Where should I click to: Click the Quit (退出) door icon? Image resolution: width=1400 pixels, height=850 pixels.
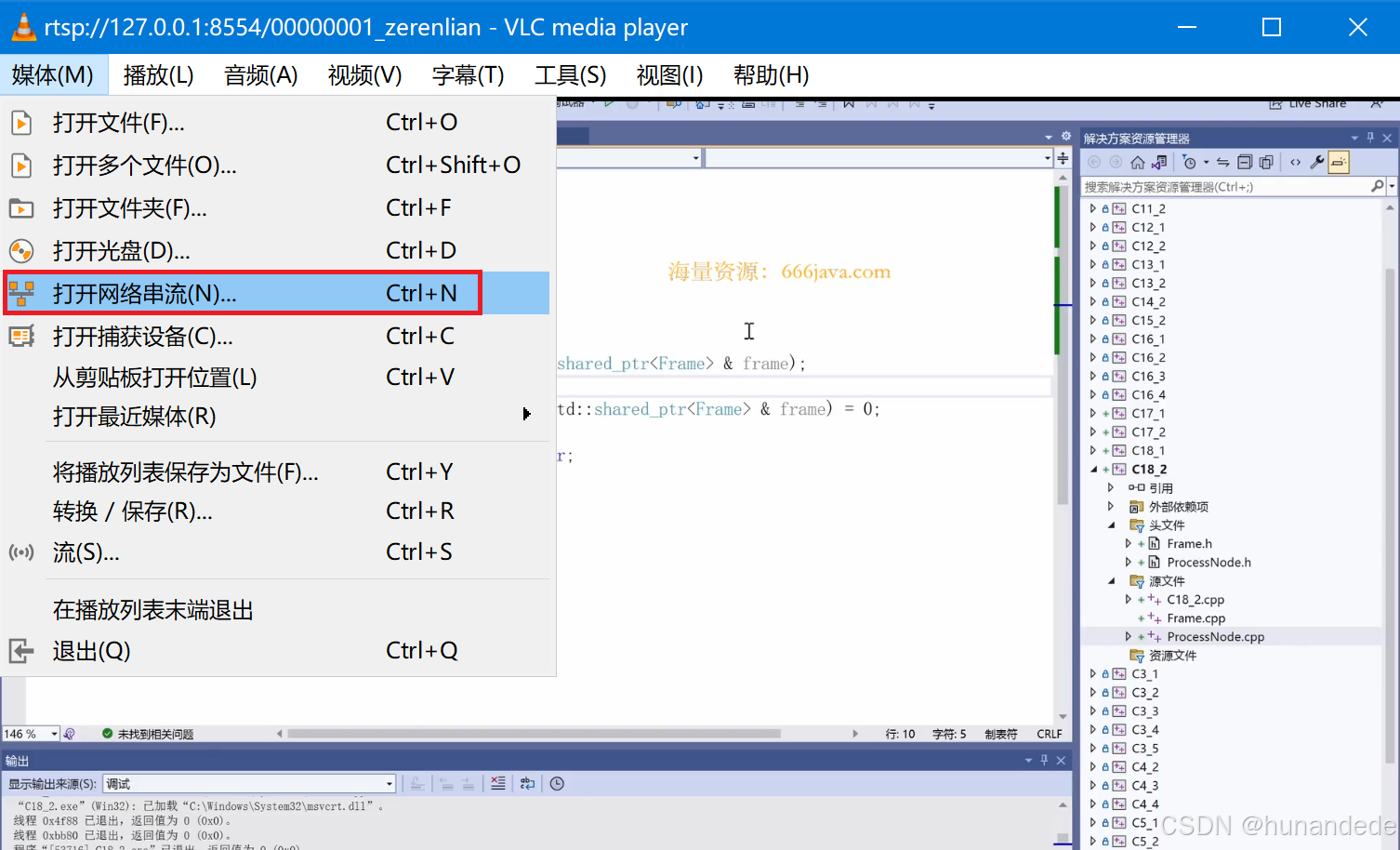click(21, 651)
